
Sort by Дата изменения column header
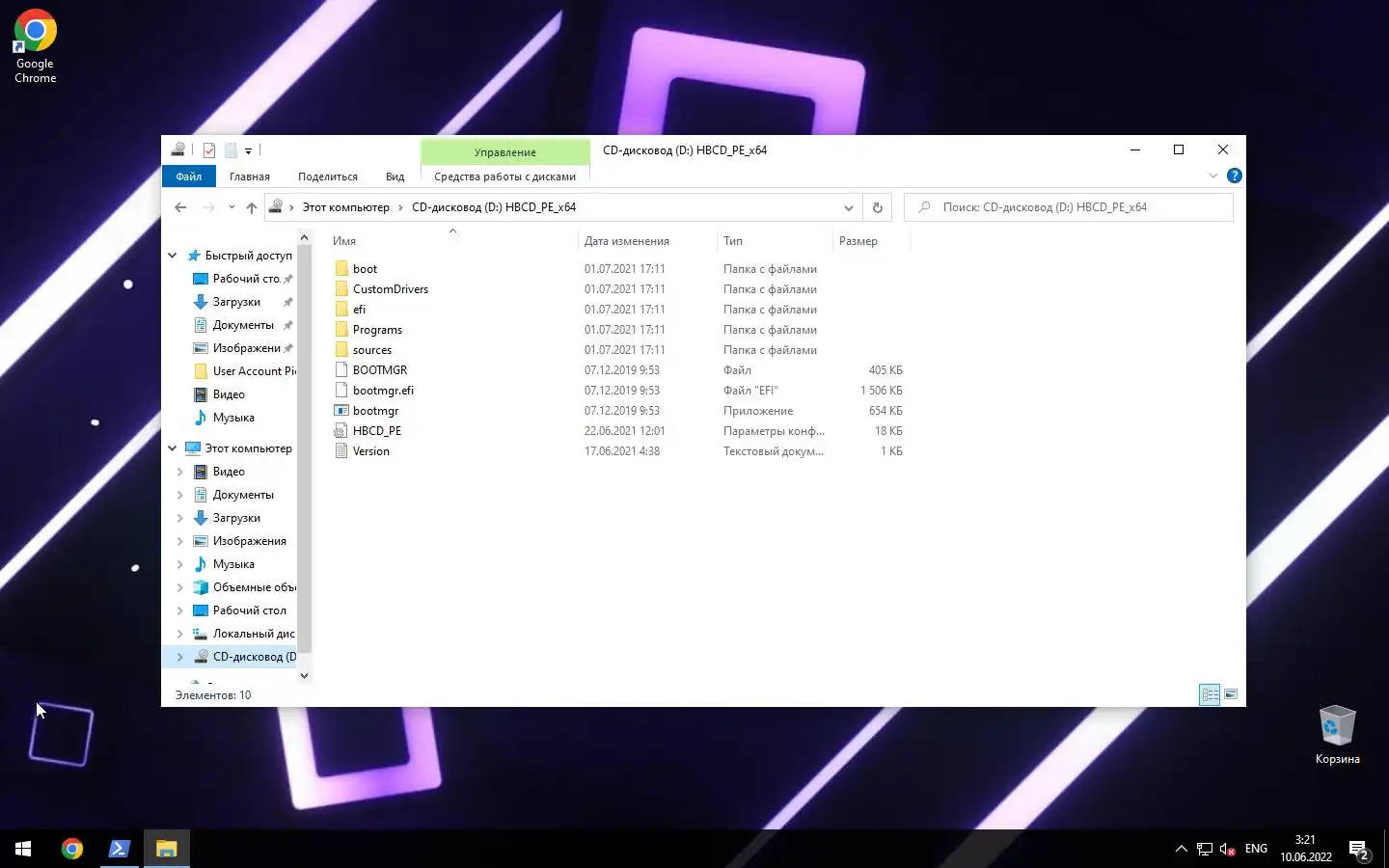click(648, 241)
